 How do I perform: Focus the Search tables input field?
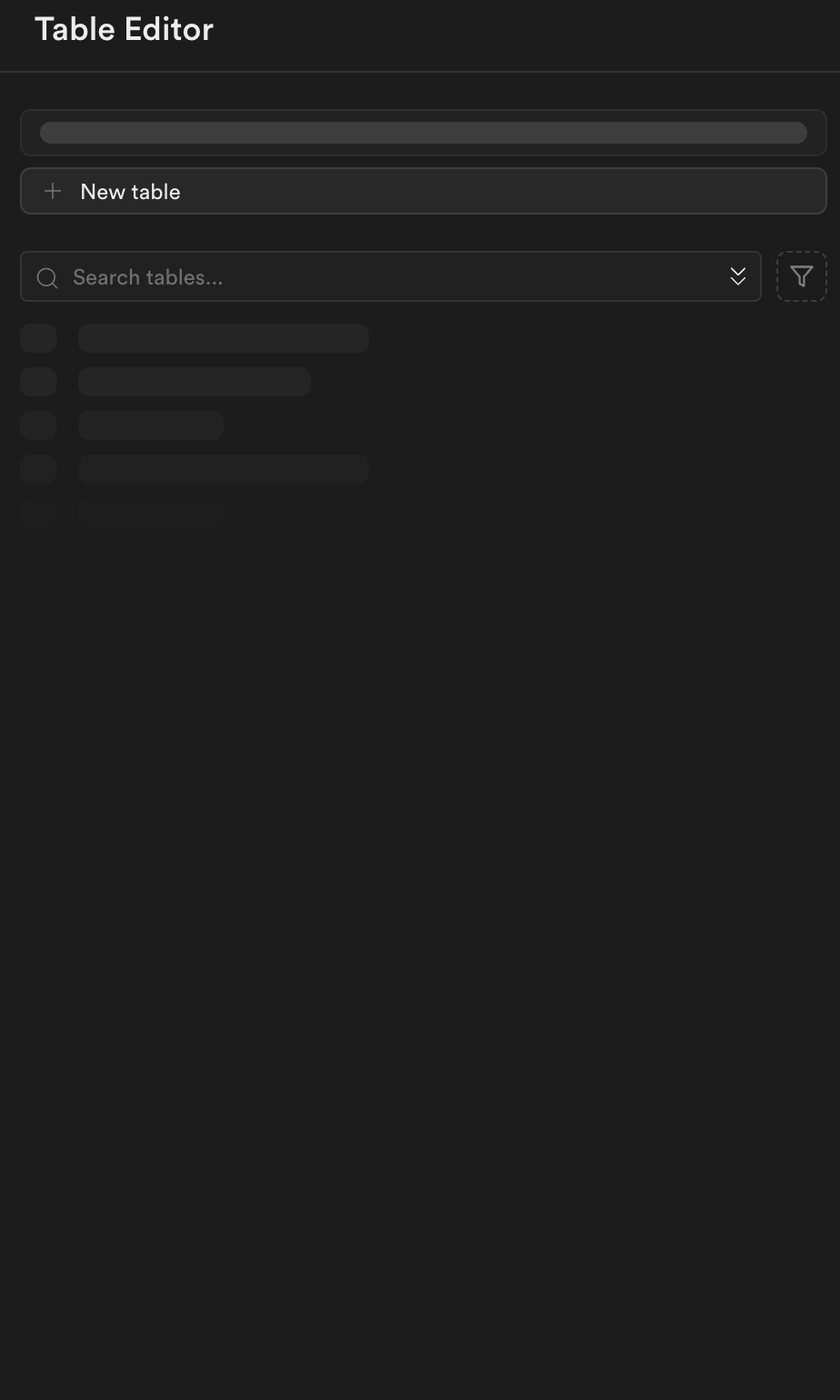[x=391, y=276]
